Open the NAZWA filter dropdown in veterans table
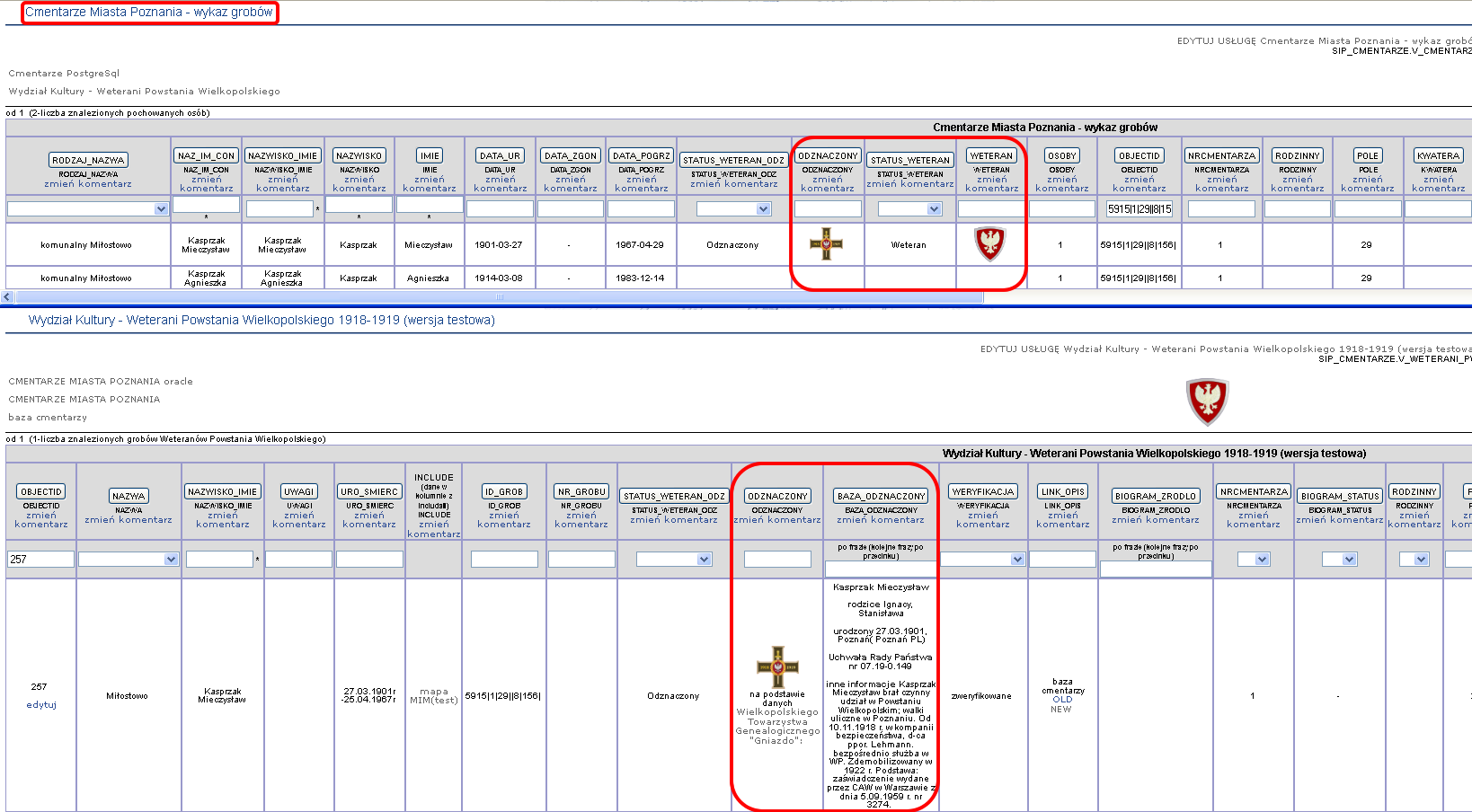The width and height of the screenshot is (1472, 812). click(171, 560)
